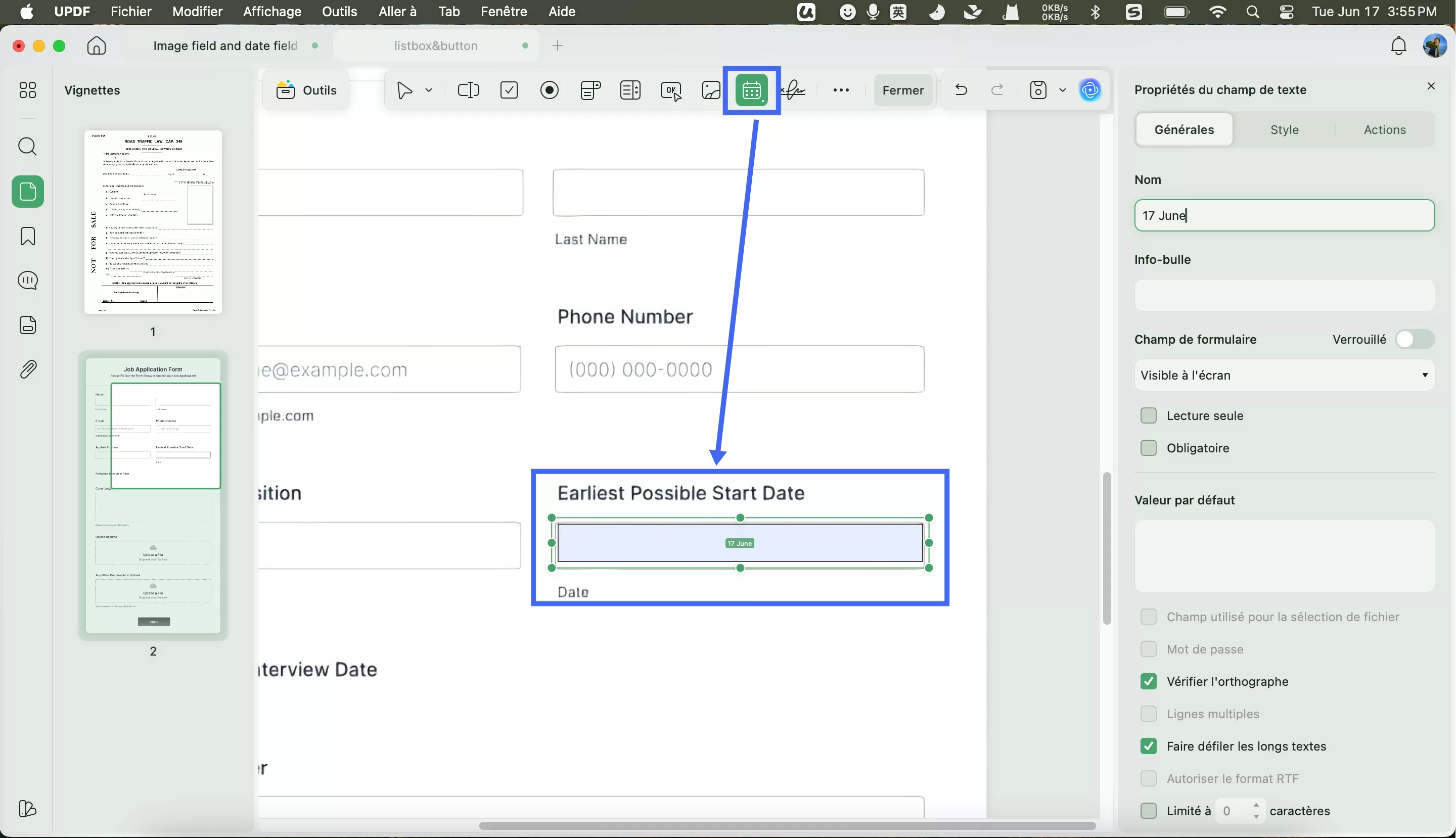The height and width of the screenshot is (838, 1456).
Task: Close the text field properties panel
Action: (1431, 86)
